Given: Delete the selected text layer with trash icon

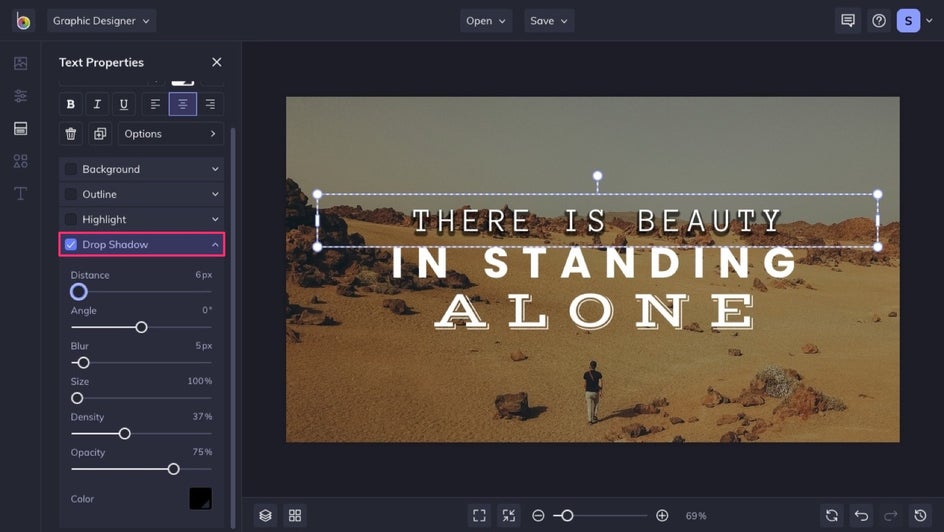Looking at the screenshot, I should pyautogui.click(x=70, y=134).
